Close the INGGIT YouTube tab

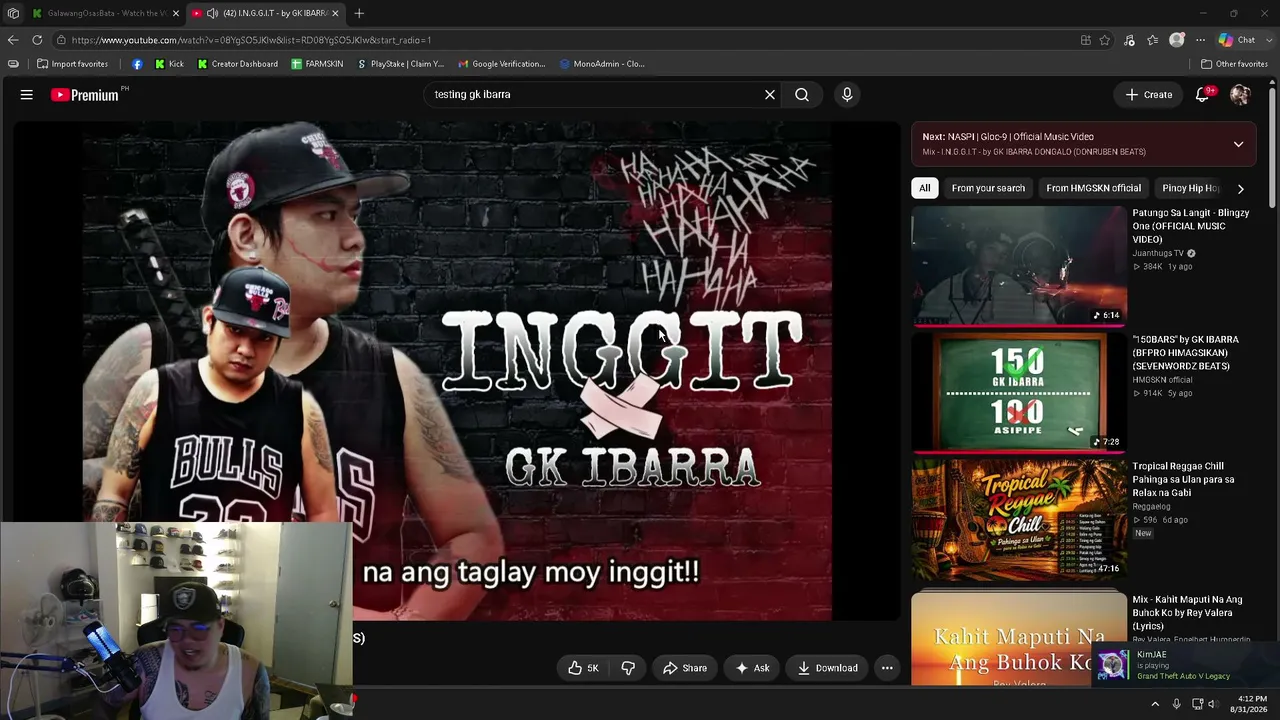point(335,13)
